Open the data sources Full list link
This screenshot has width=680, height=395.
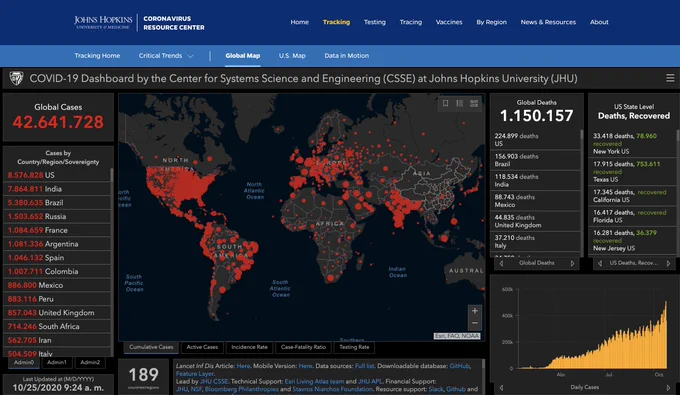click(364, 366)
